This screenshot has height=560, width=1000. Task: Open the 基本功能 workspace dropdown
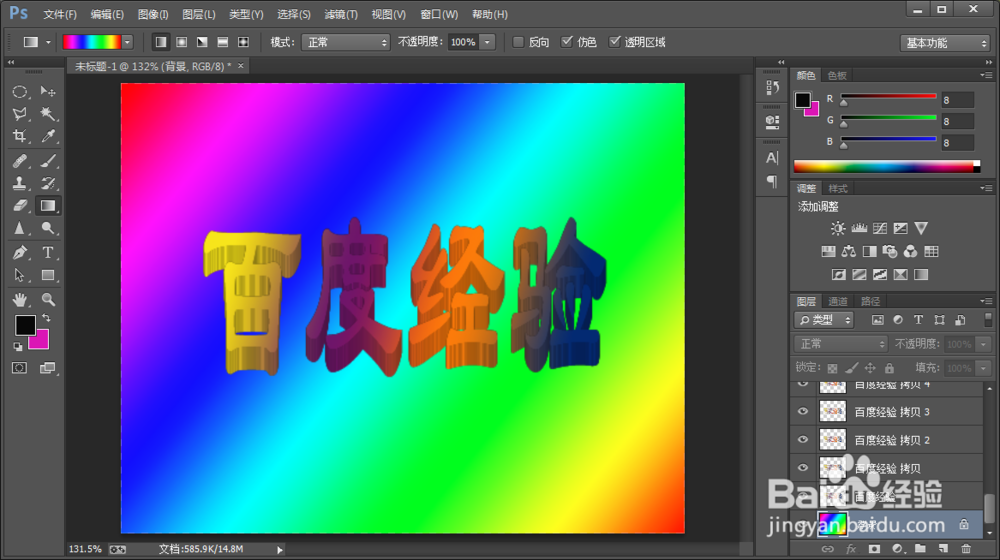click(x=945, y=43)
